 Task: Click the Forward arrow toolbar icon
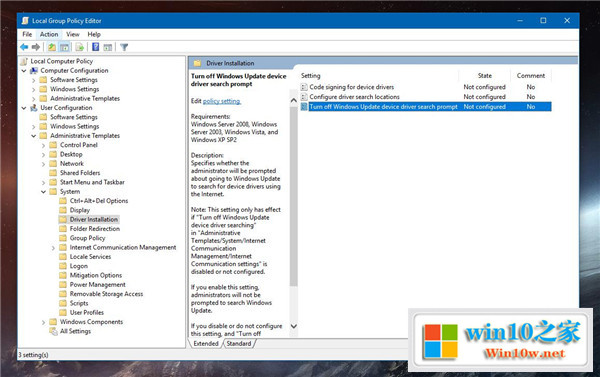point(36,47)
